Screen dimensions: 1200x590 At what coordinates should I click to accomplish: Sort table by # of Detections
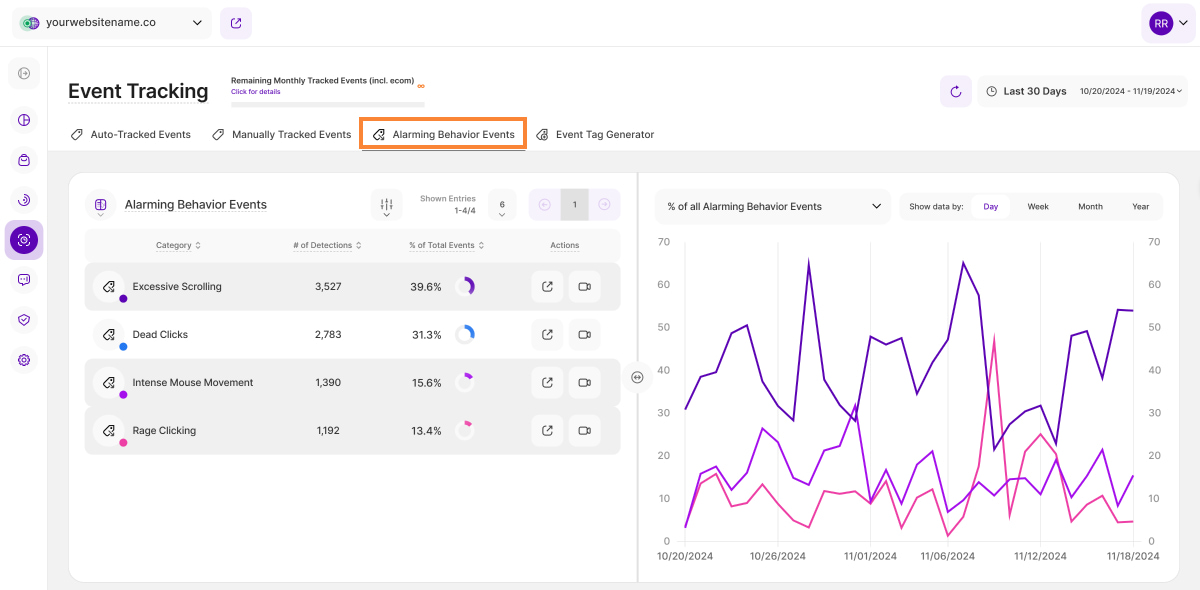(327, 245)
